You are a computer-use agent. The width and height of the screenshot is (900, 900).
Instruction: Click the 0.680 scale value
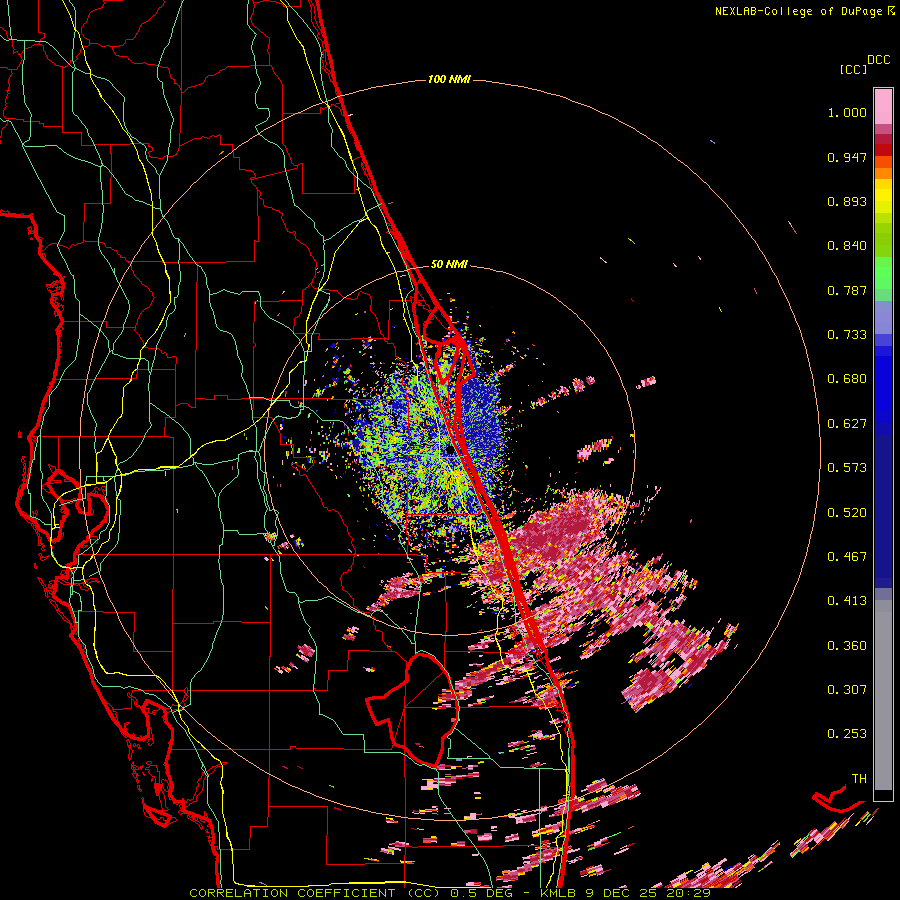847,379
